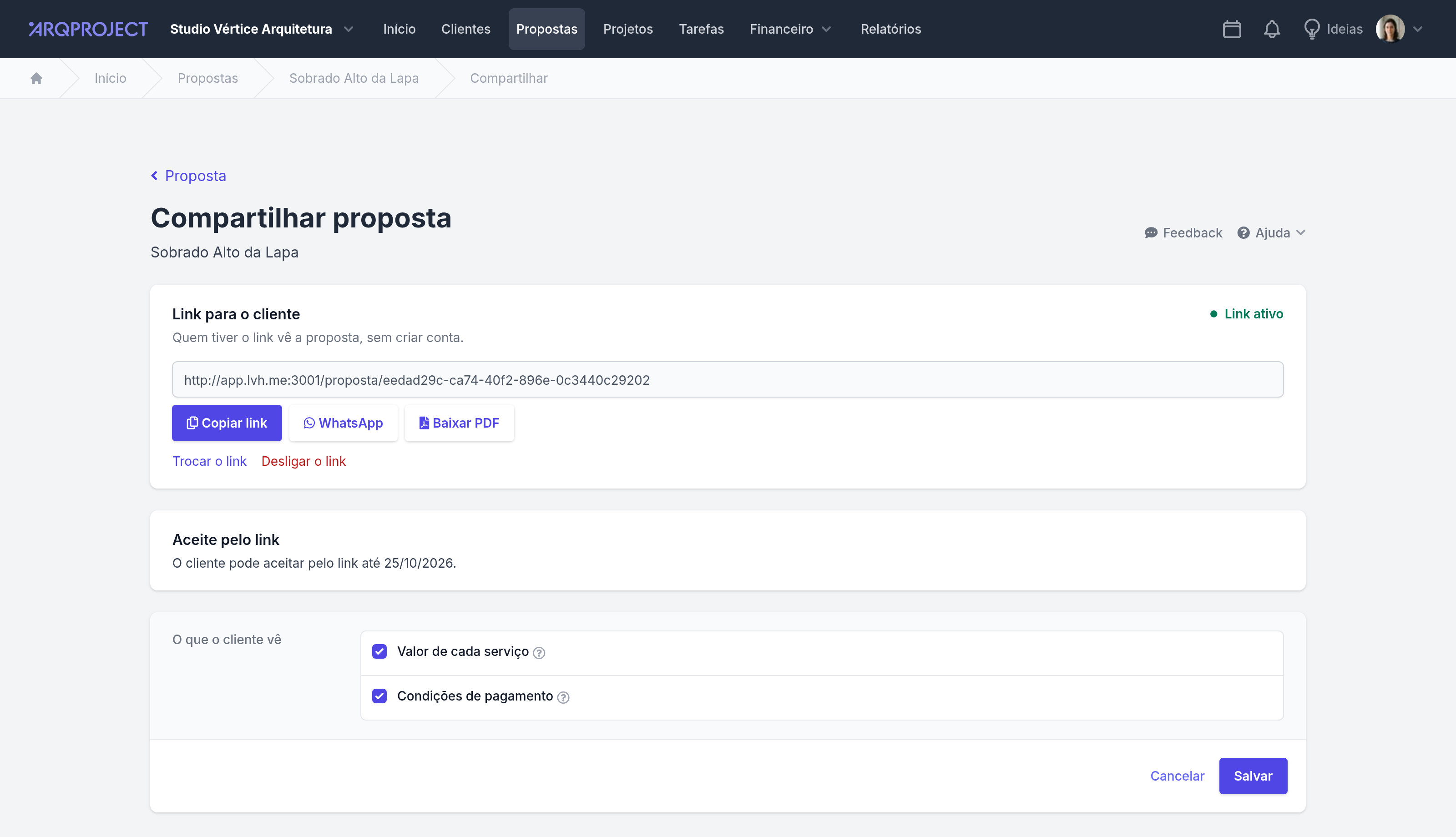Open Clientes in top navigation
1456x837 pixels.
pos(465,29)
